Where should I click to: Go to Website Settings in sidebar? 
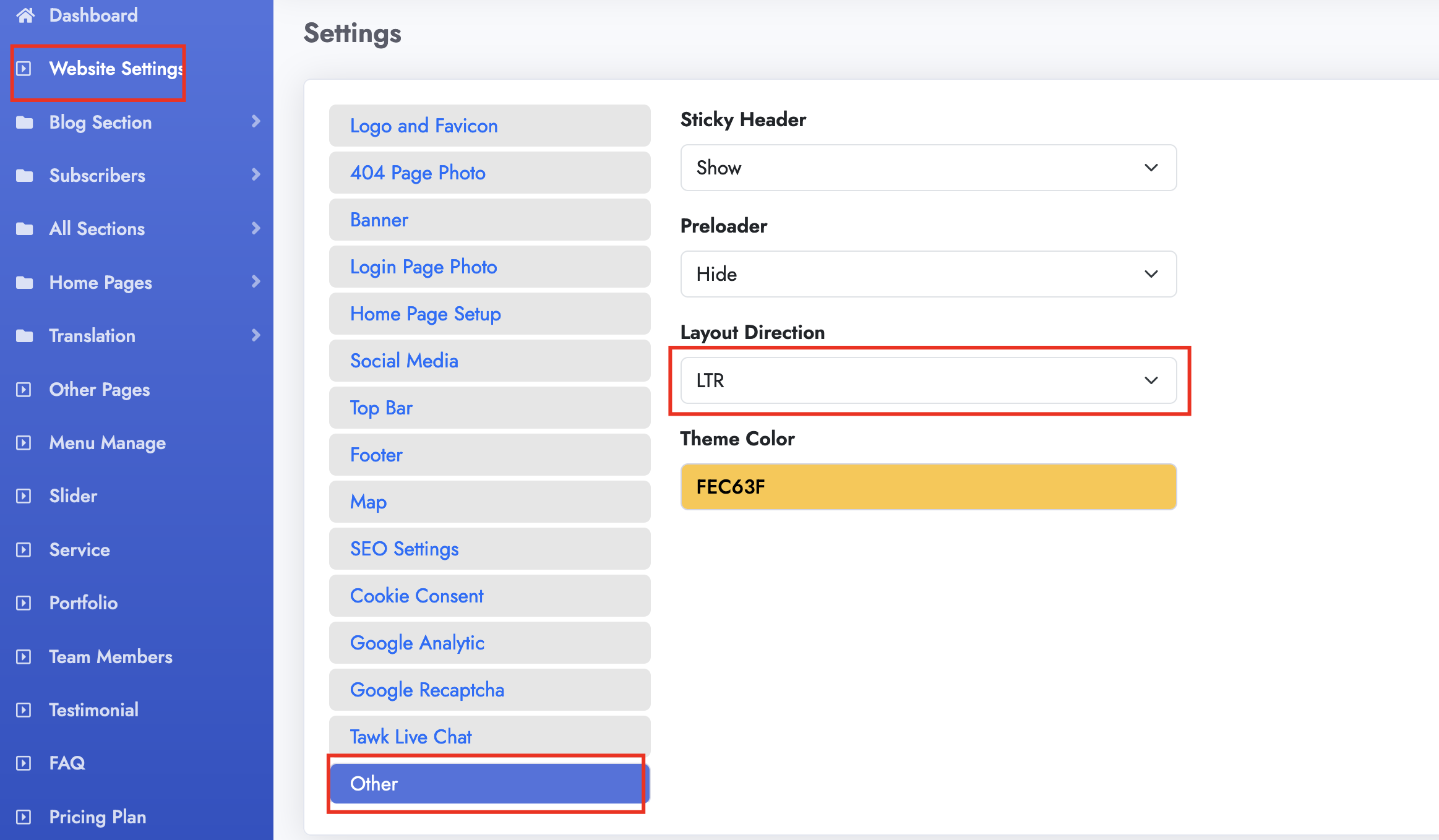pyautogui.click(x=116, y=69)
